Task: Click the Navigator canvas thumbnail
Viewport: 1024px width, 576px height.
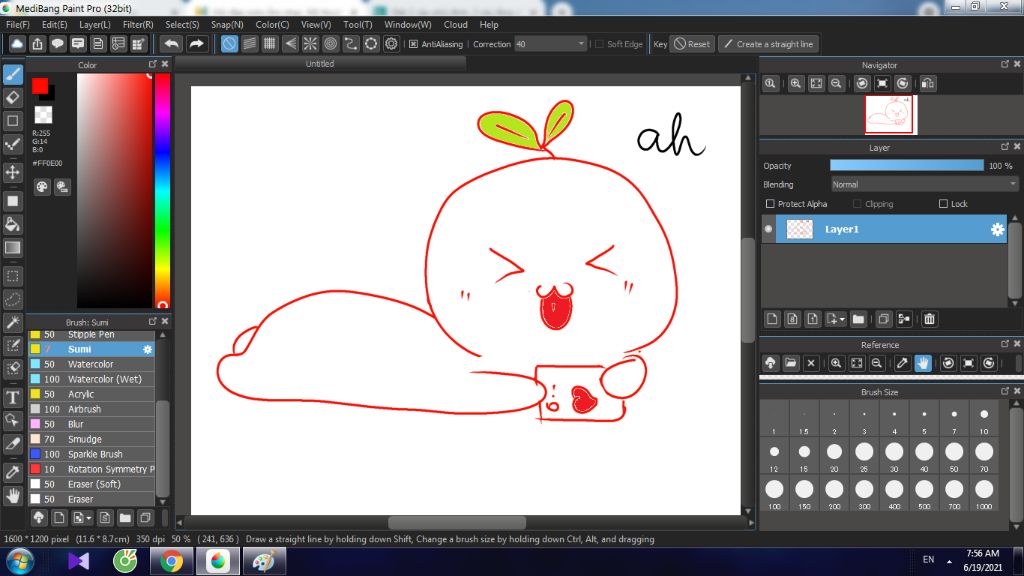Action: coord(889,115)
